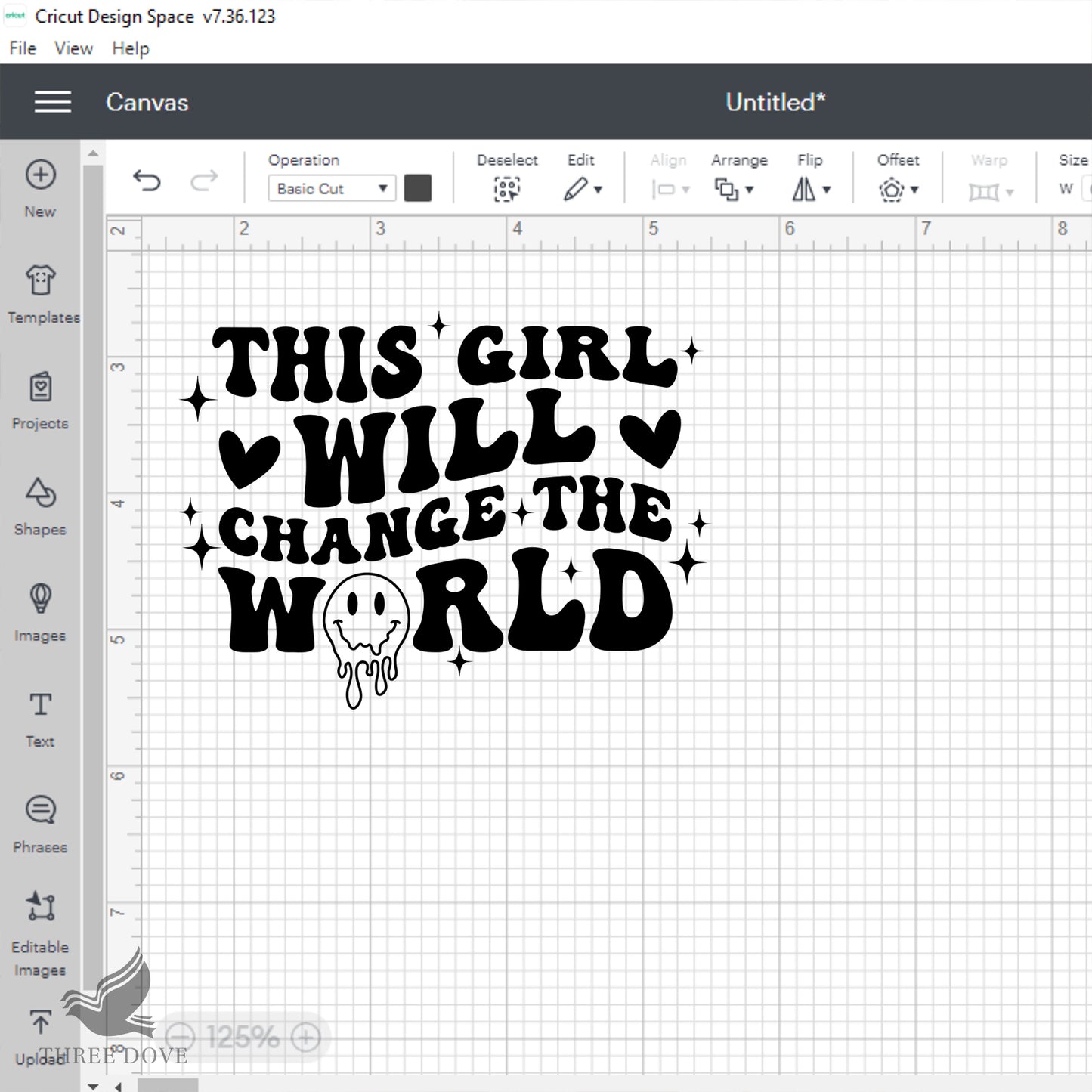Expand the Align dropdown arrow
This screenshot has height=1092, width=1092.
[x=686, y=190]
